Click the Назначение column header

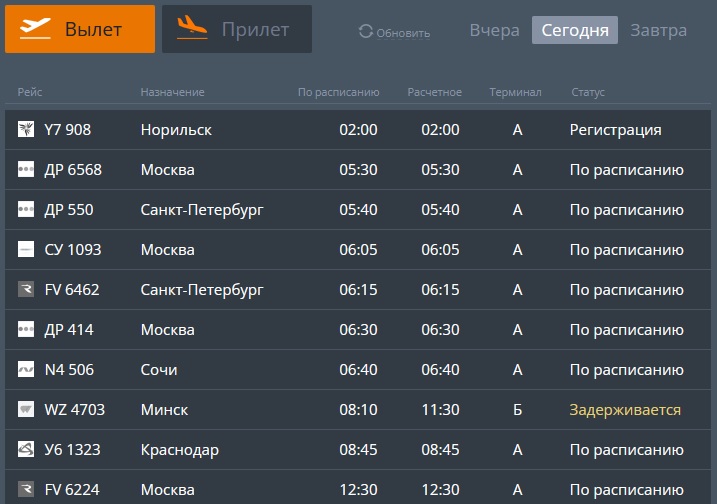click(172, 92)
